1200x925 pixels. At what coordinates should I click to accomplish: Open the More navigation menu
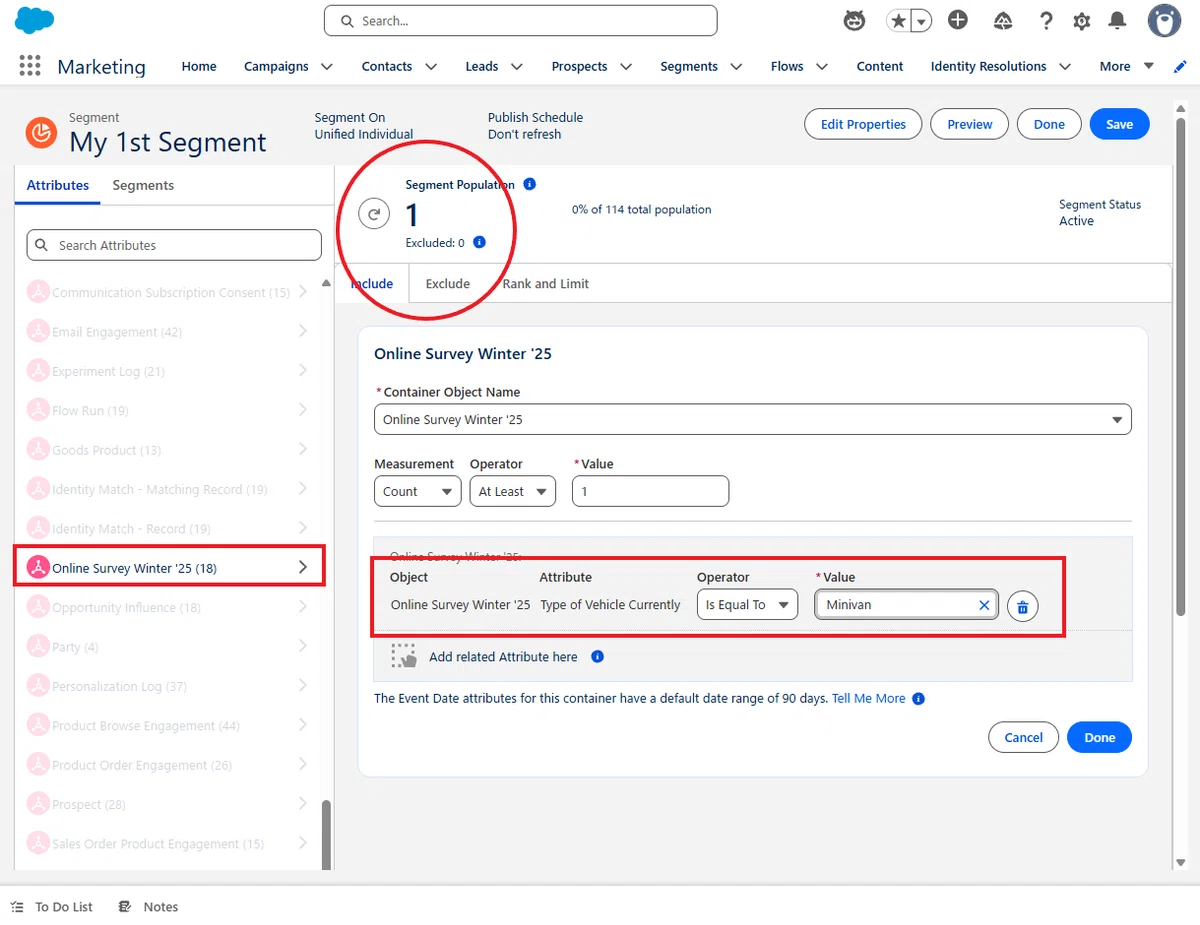(1126, 66)
